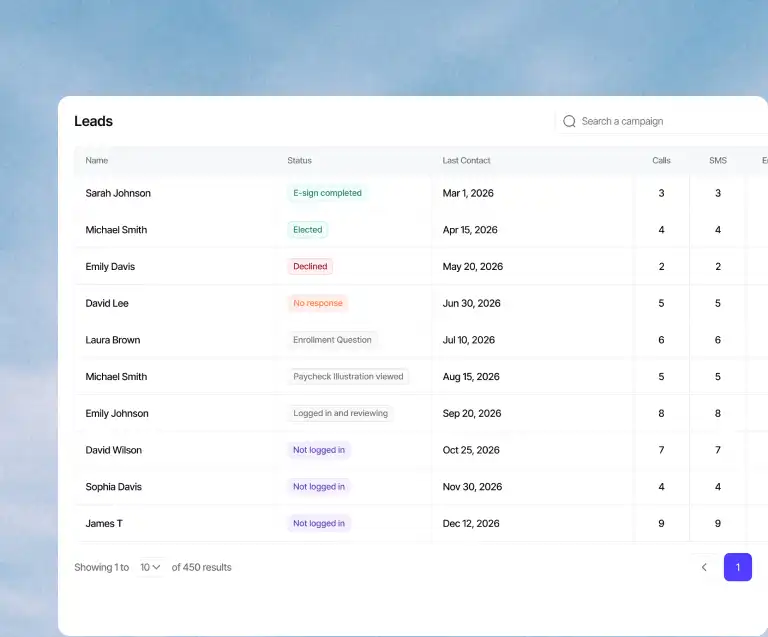Select the 'Jun 30, 2026' date cell
This screenshot has width=768, height=637.
(x=472, y=303)
